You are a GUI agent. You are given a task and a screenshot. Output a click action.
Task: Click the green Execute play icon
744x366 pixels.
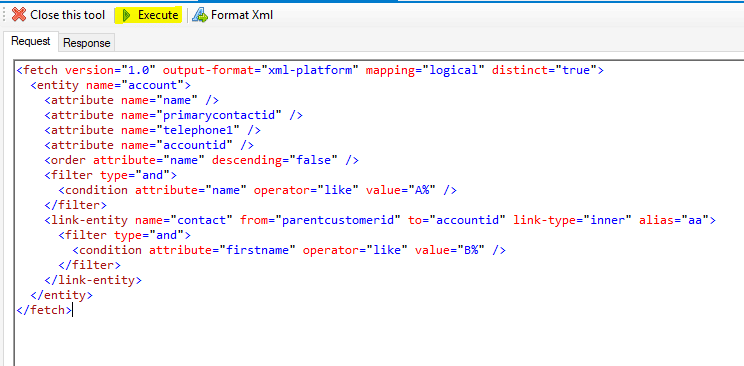point(126,15)
